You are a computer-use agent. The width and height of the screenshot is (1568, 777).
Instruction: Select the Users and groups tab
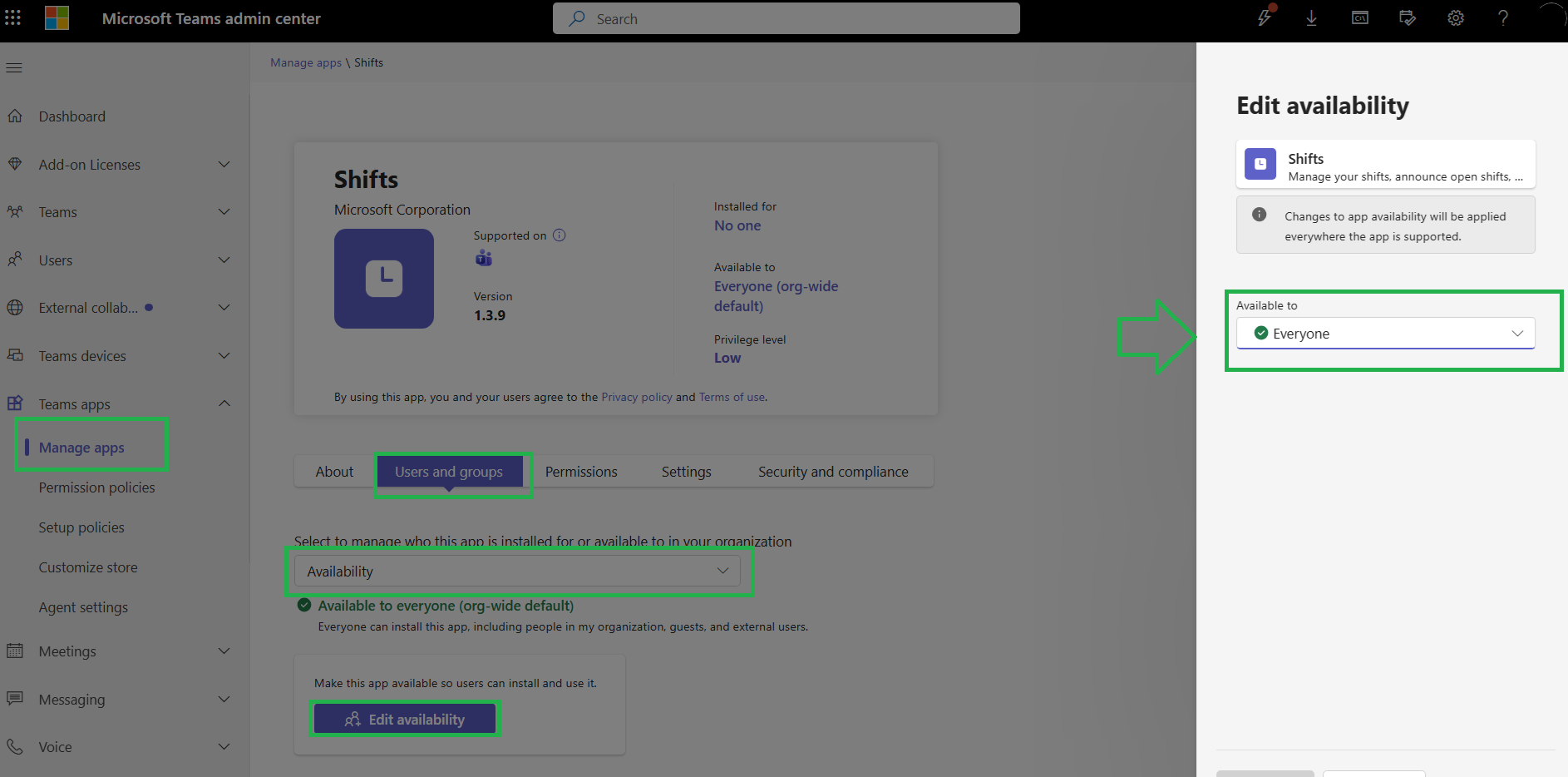click(449, 472)
